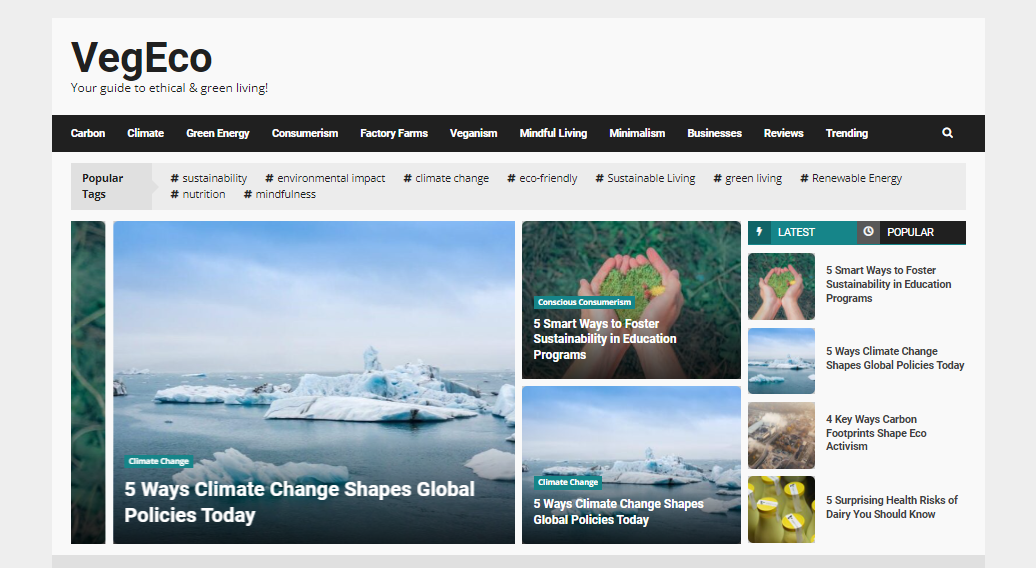This screenshot has height=568, width=1036.
Task: Click Climate Change badge on lower middle card
Action: tap(568, 482)
